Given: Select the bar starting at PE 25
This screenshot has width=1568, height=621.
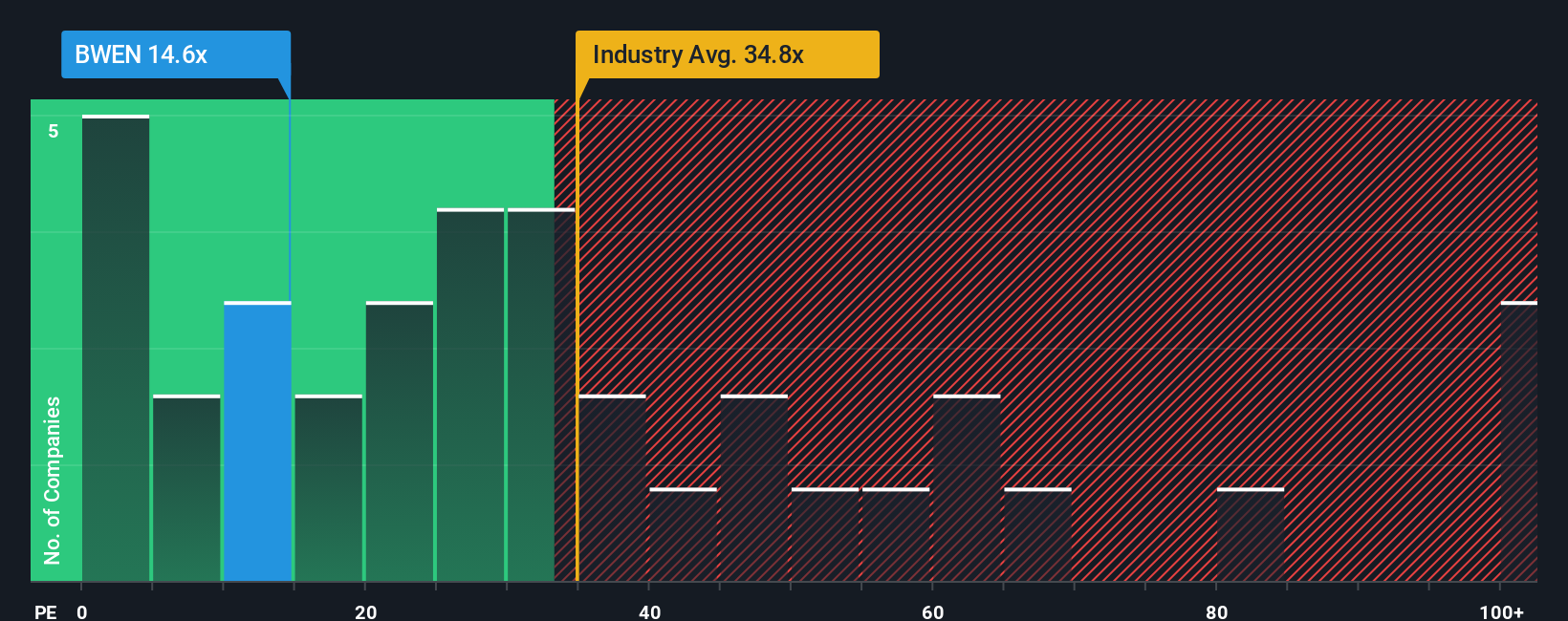Looking at the screenshot, I should click(470, 395).
